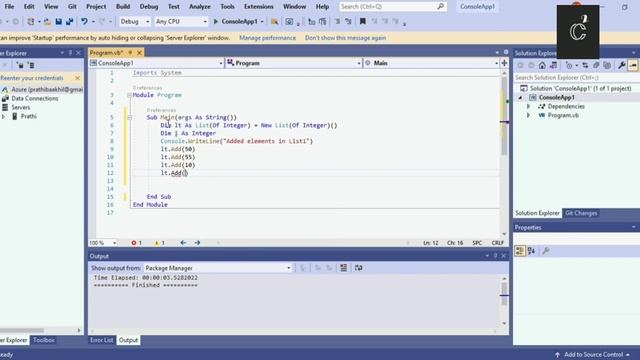Toggle pin on Program.vb tab
Screen dimensions: 640x360
pyautogui.click(x=130, y=53)
